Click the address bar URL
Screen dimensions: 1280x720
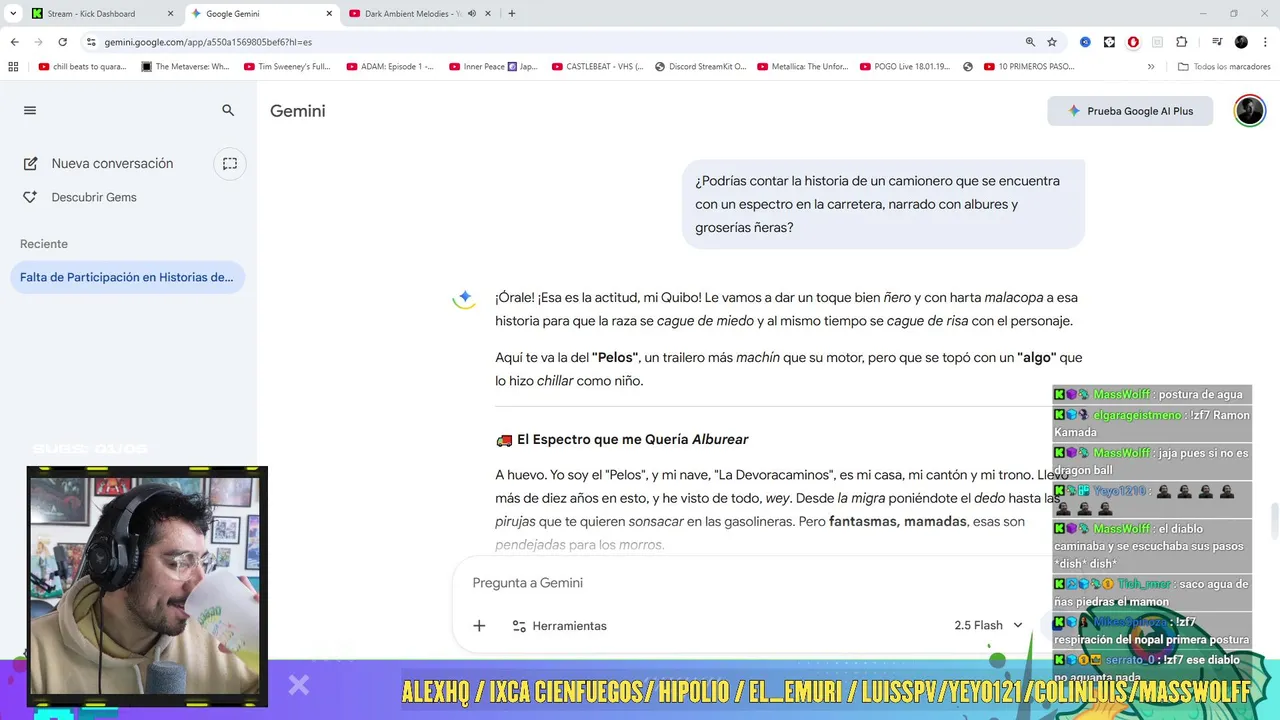pyautogui.click(x=208, y=42)
